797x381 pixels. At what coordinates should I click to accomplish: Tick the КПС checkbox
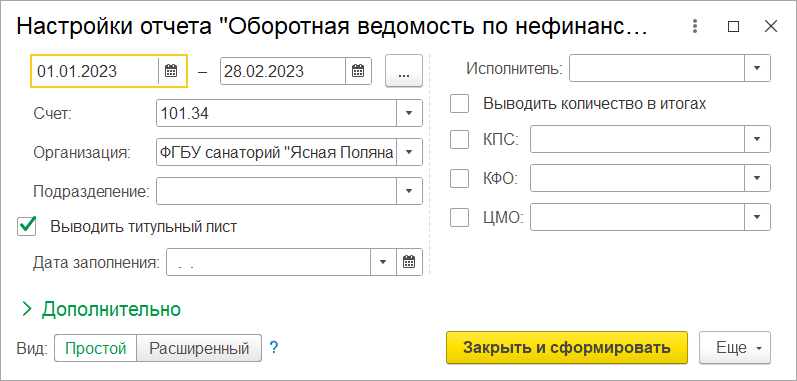tap(459, 139)
